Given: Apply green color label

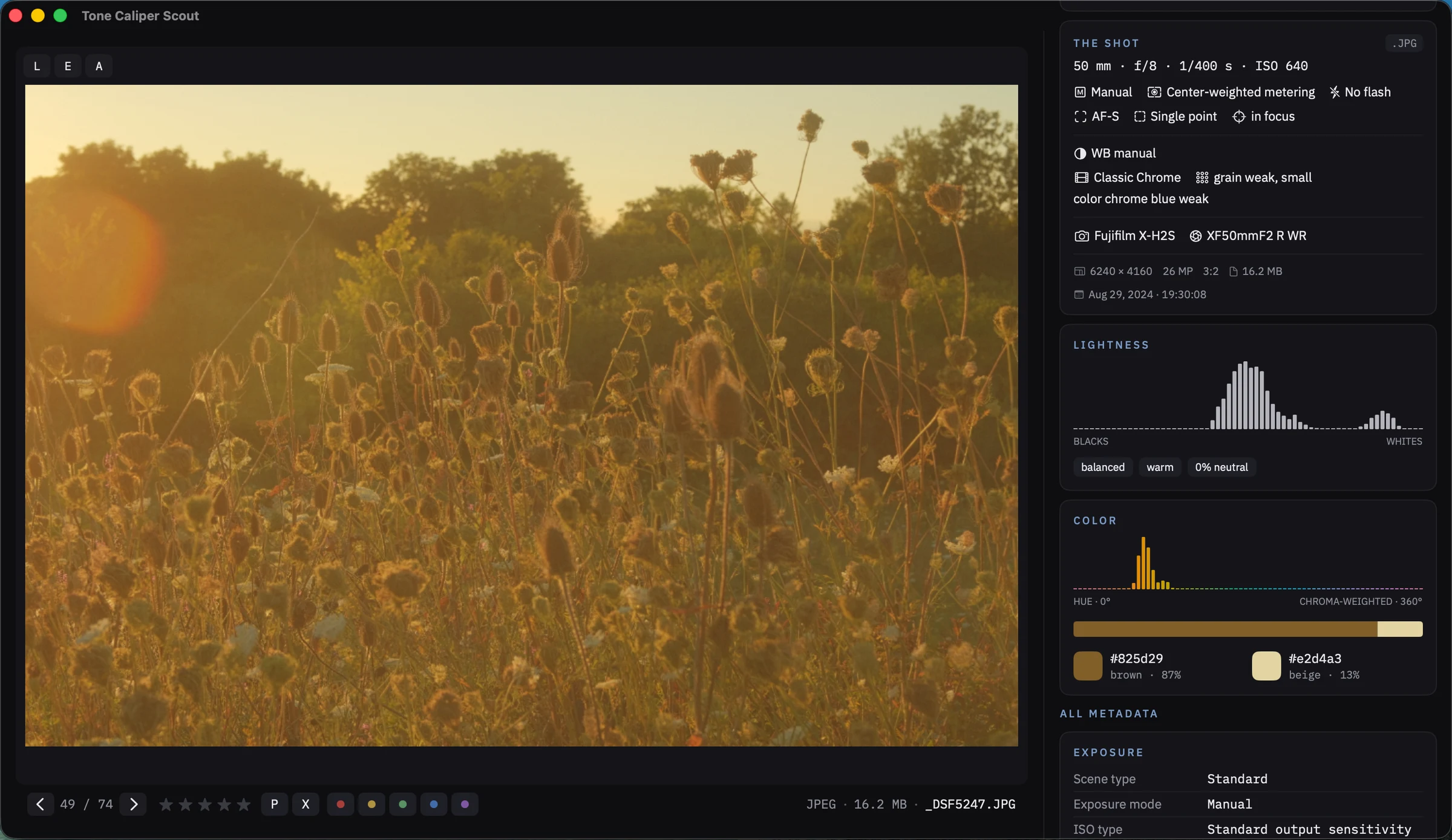Looking at the screenshot, I should tap(402, 804).
